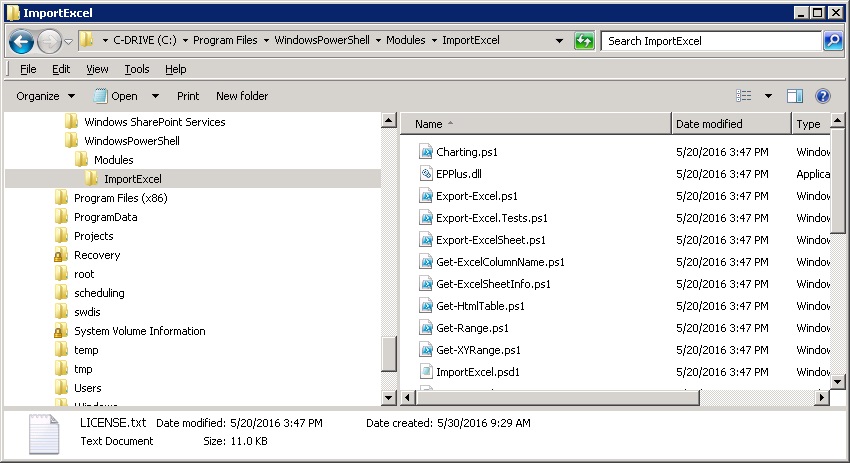The width and height of the screenshot is (850, 463).
Task: Click the Print toolbar button
Action: coord(188,96)
